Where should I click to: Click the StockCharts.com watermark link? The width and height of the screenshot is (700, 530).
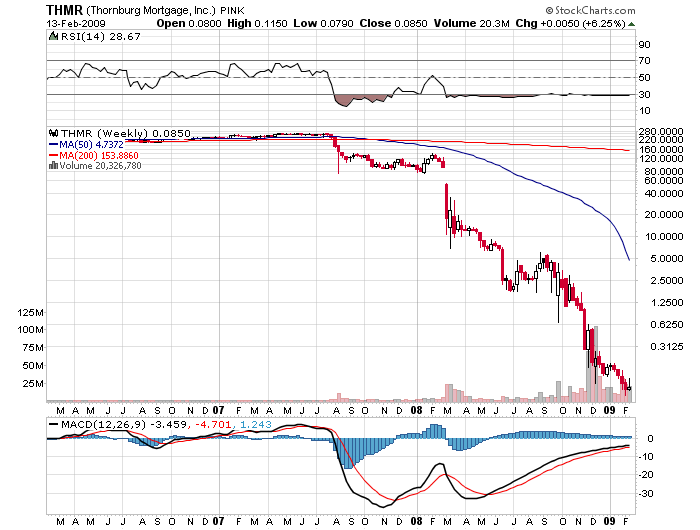point(595,10)
